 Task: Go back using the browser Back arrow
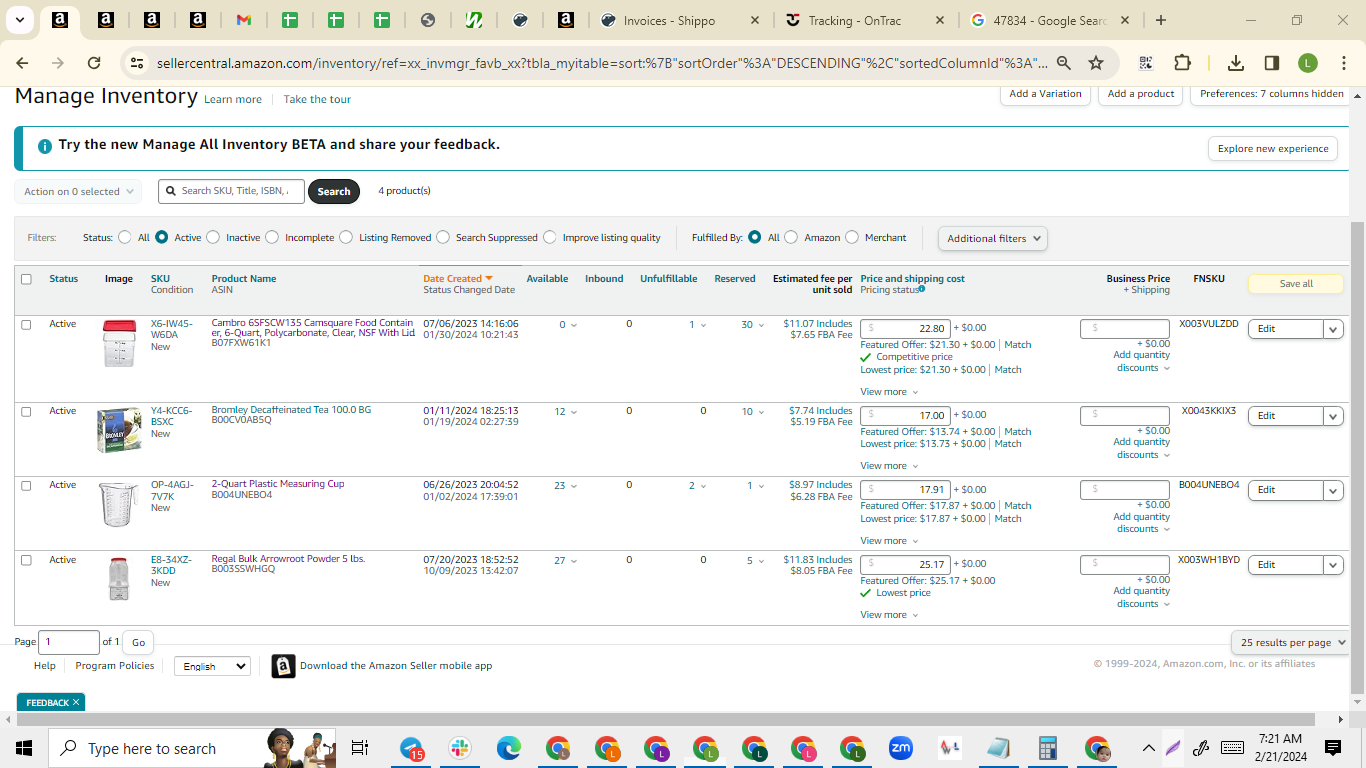pyautogui.click(x=22, y=63)
